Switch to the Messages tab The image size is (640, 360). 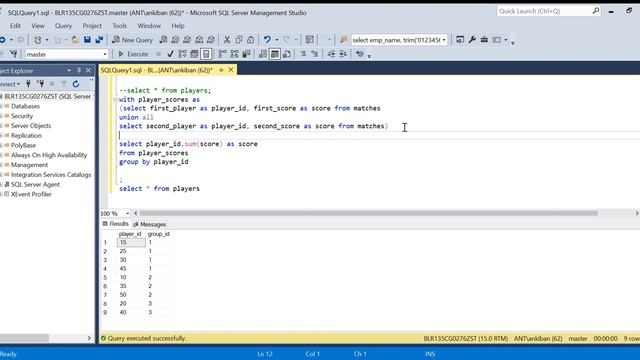pos(149,224)
